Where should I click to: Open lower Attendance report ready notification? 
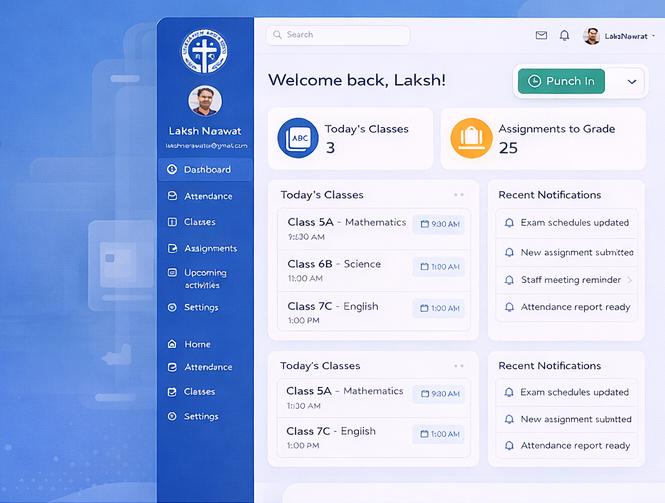click(567, 445)
